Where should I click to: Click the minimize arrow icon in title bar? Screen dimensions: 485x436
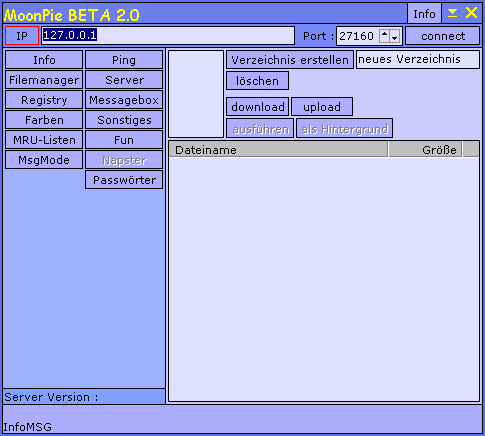(452, 13)
